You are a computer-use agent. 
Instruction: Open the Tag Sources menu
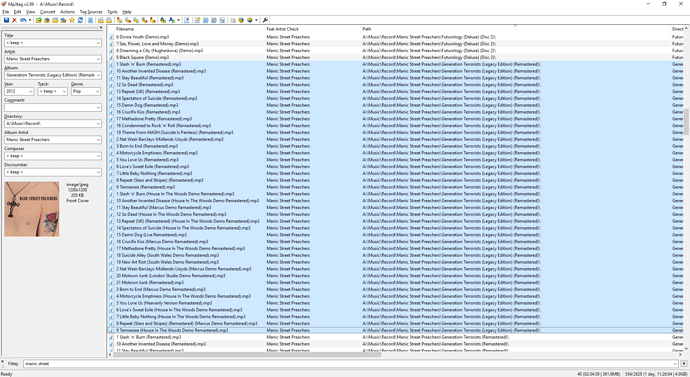(91, 12)
